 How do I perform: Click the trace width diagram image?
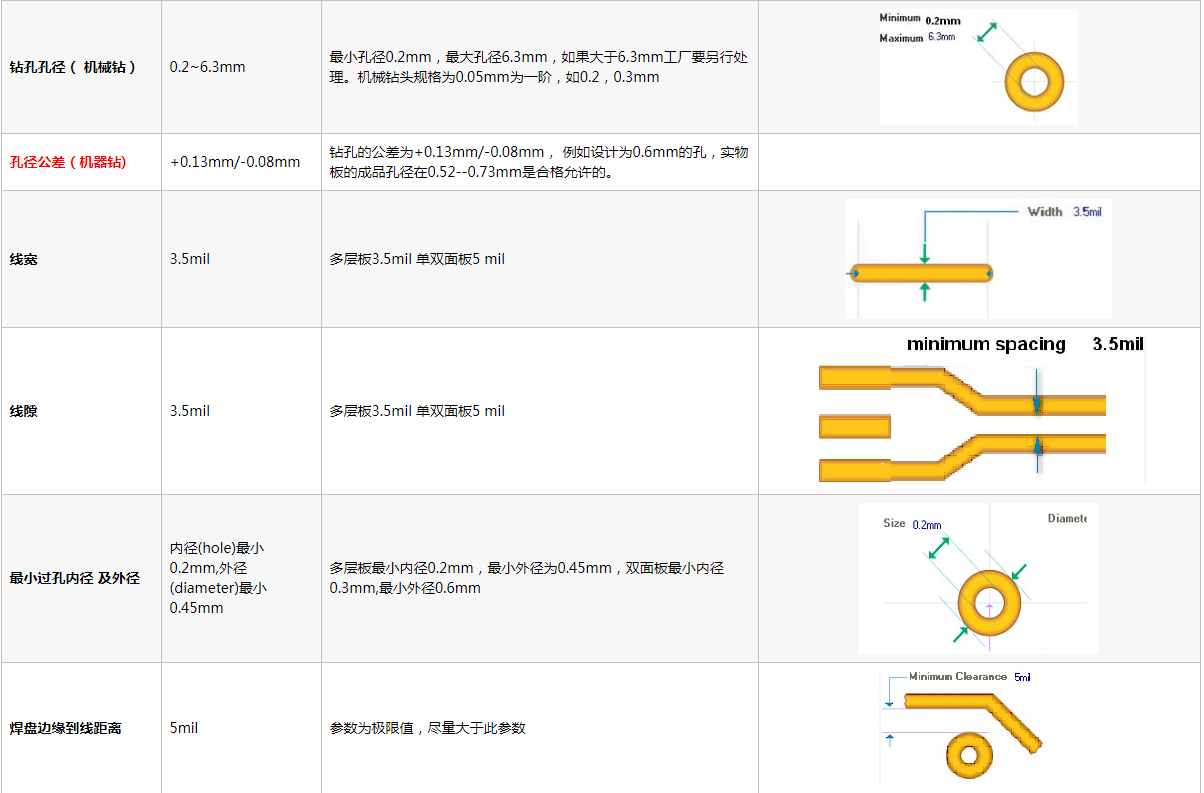coord(978,259)
